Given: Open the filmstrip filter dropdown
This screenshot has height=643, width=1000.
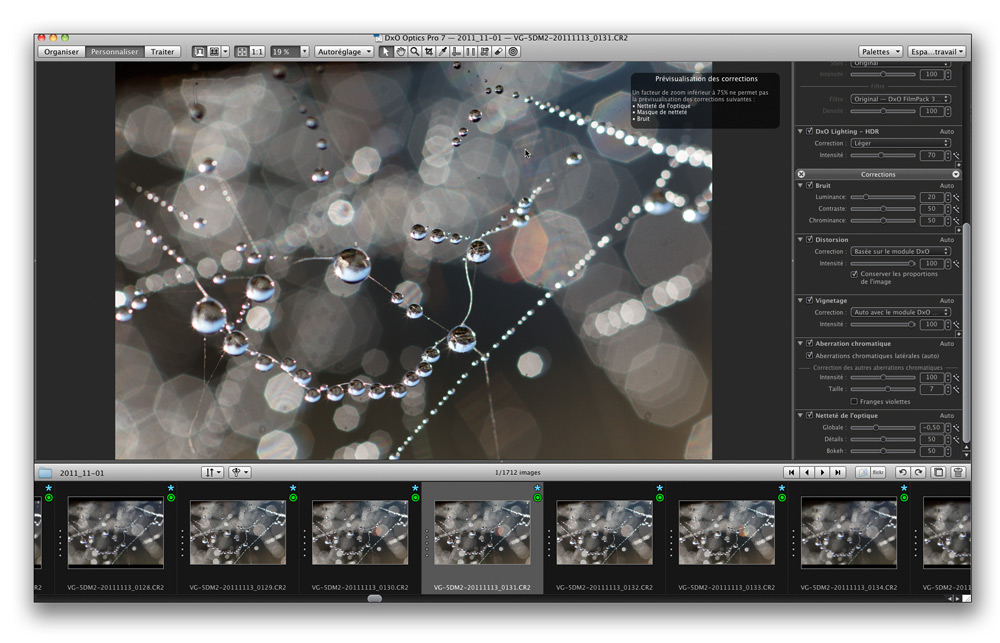Looking at the screenshot, I should point(240,473).
